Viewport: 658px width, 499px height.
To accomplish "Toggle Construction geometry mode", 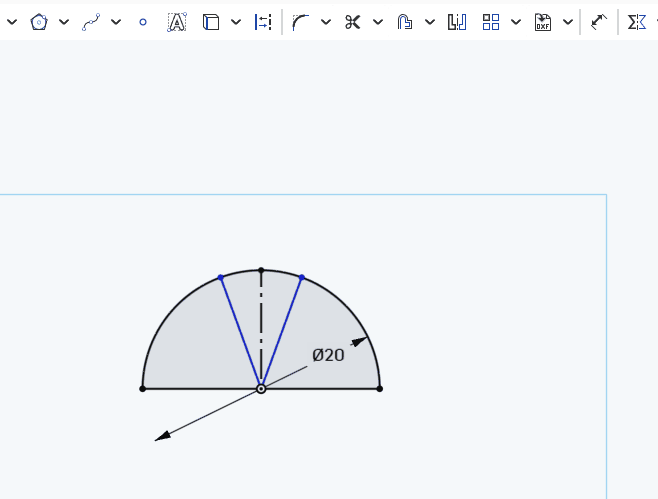I will [x=262, y=22].
